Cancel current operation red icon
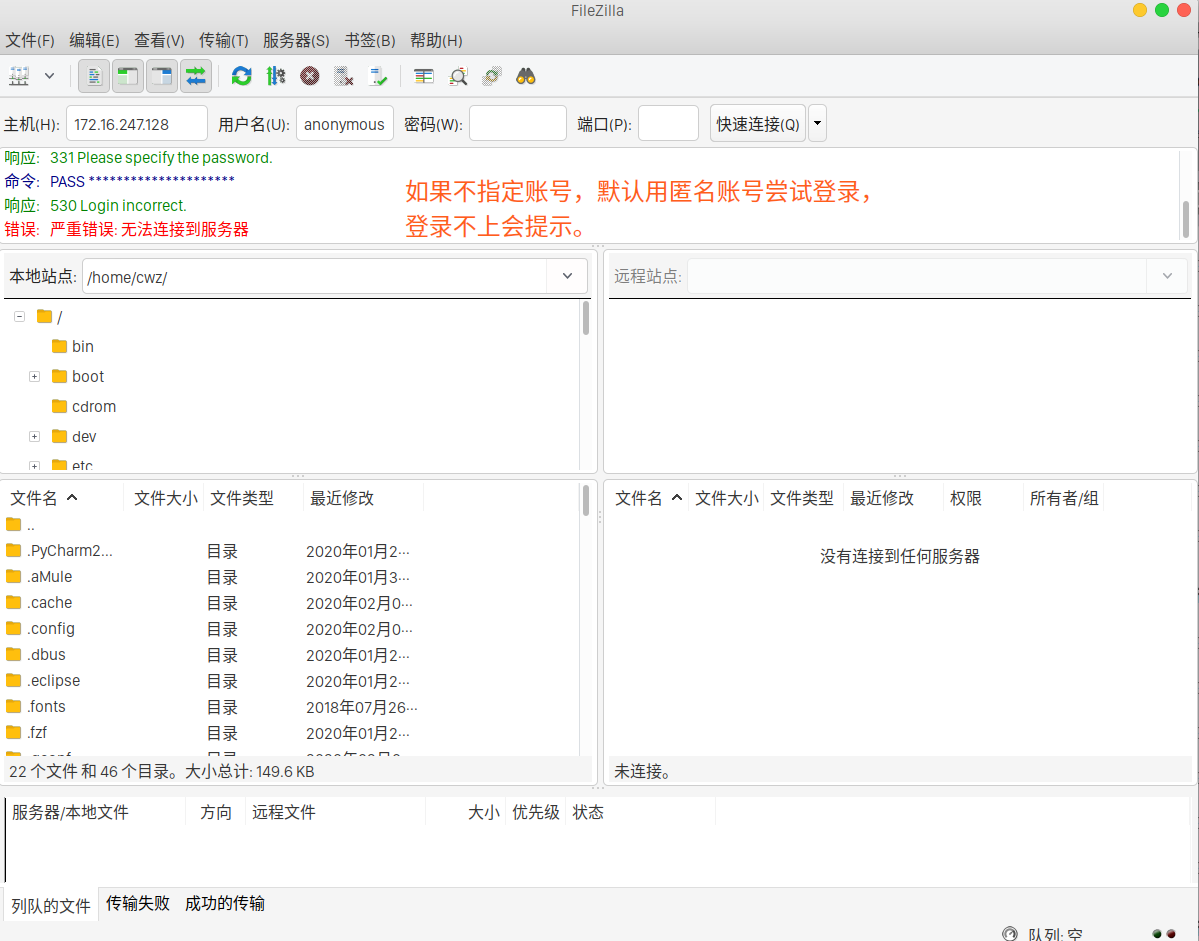 click(310, 76)
